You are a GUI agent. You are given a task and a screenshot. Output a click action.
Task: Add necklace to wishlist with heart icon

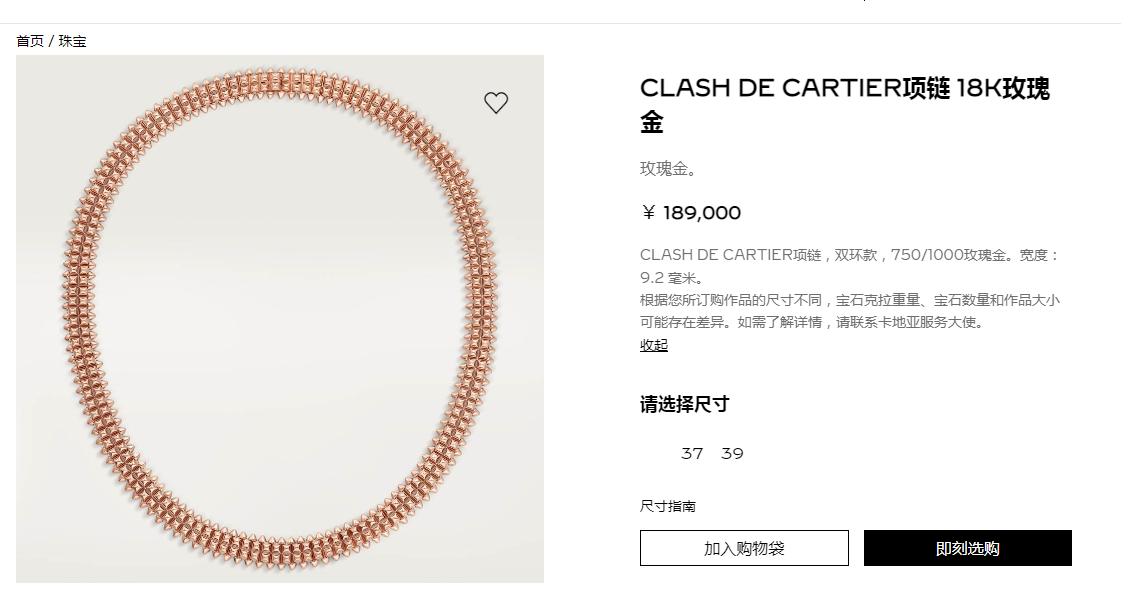495,103
